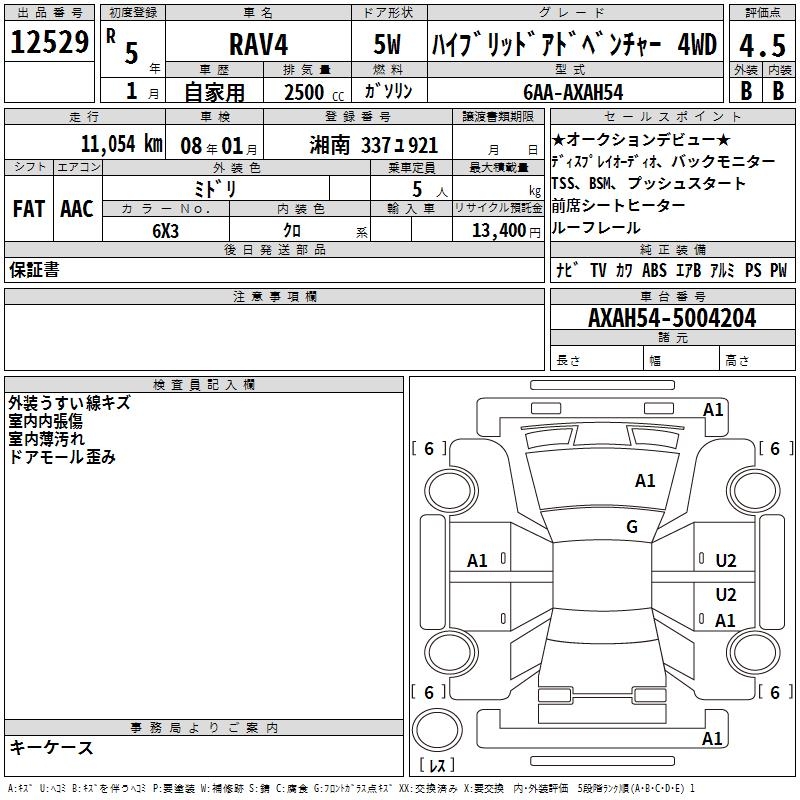Select registration number 湘南 337ユ921

pos(373,145)
